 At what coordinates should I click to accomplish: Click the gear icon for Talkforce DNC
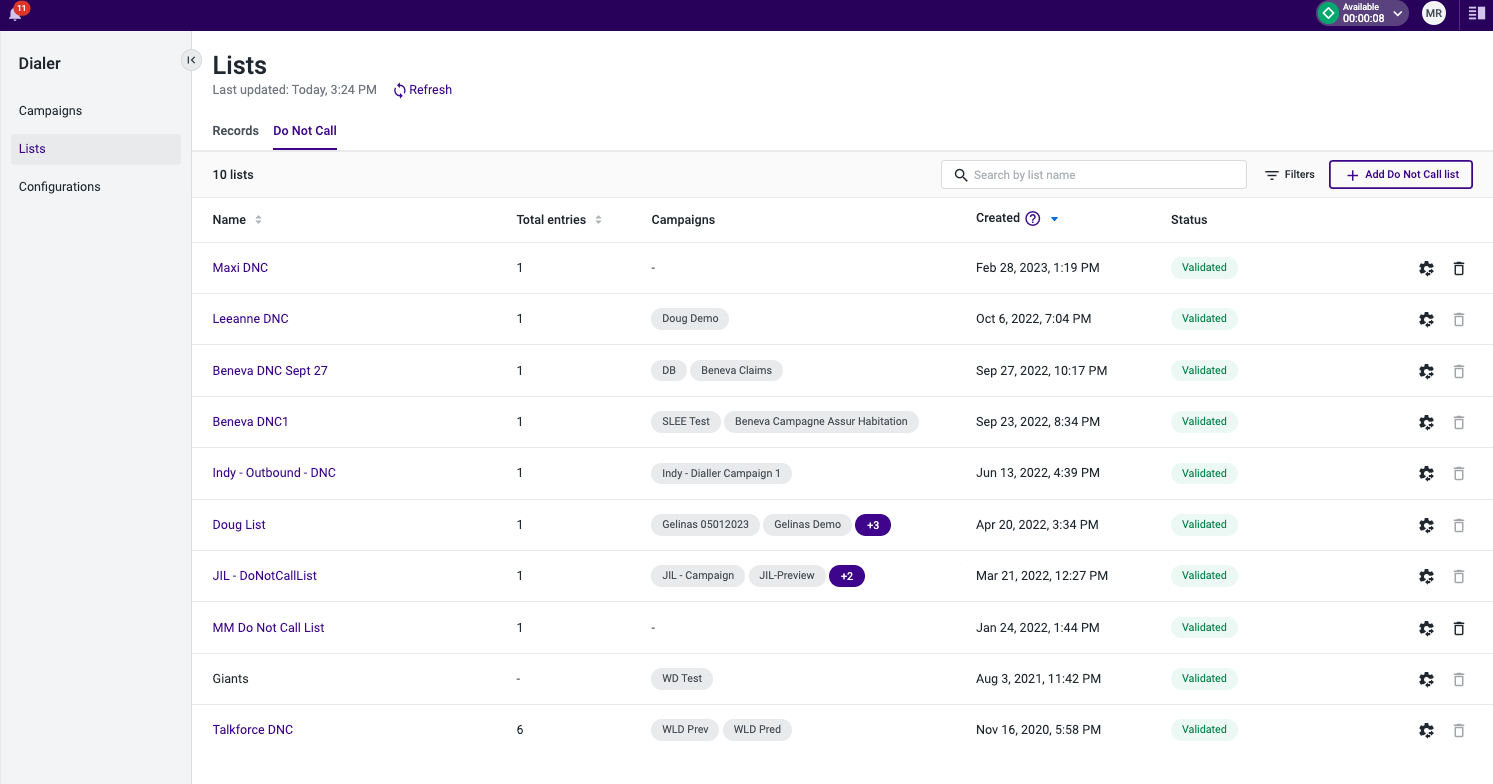point(1426,730)
